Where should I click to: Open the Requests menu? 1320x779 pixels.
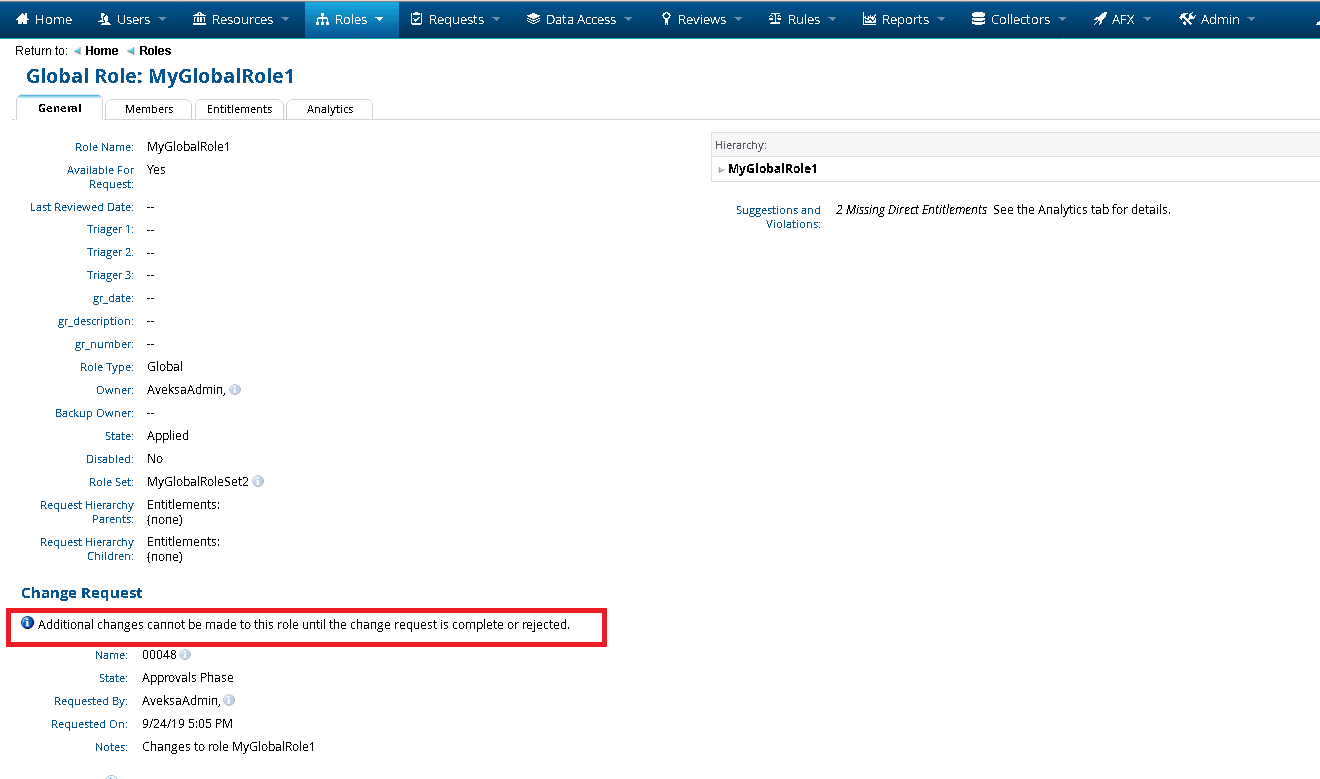pyautogui.click(x=455, y=19)
